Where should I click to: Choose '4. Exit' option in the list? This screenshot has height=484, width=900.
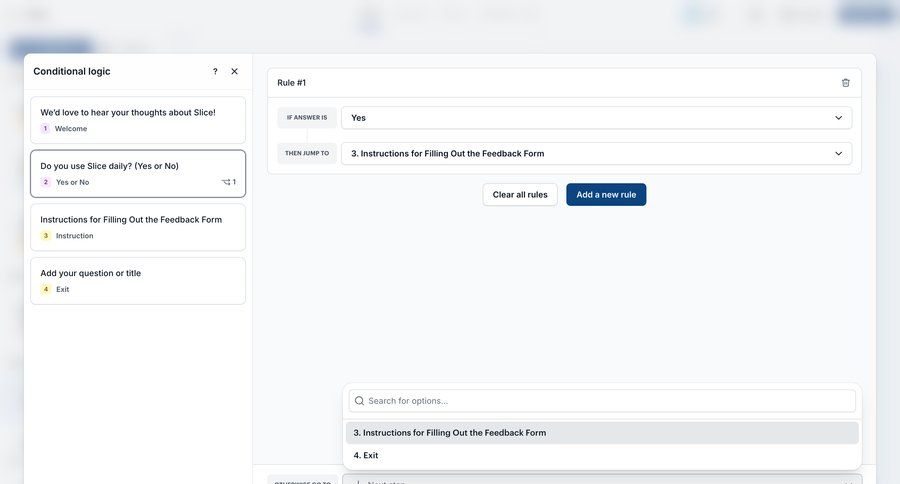pos(602,455)
